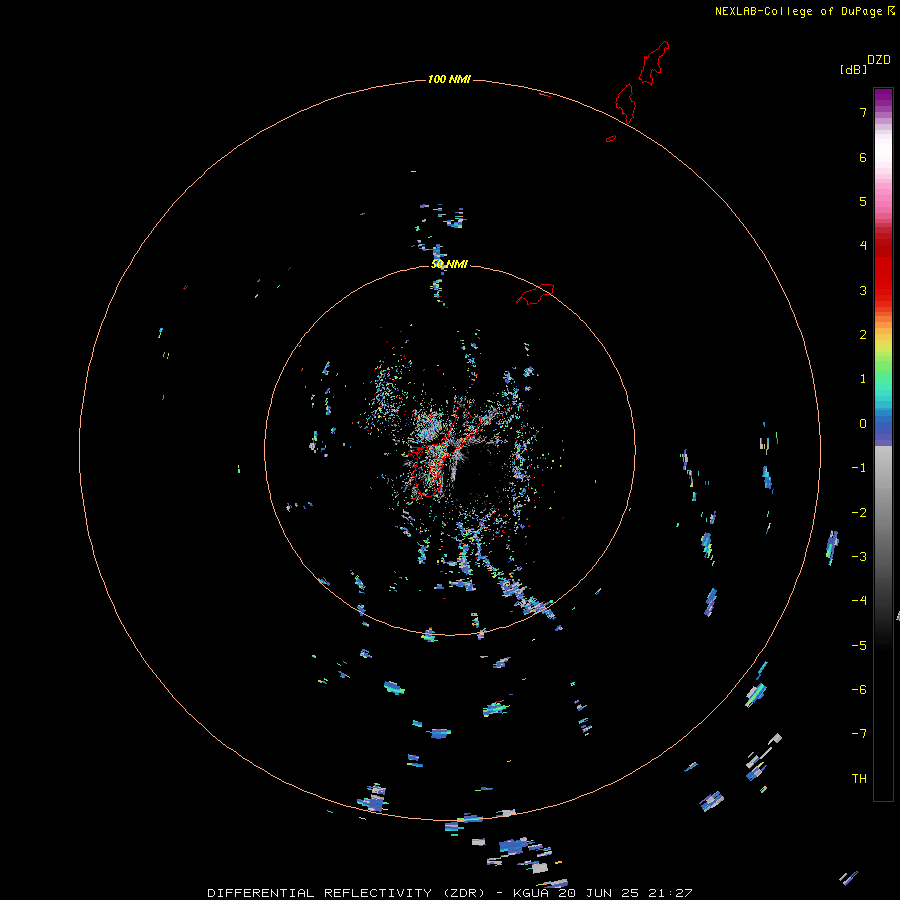This screenshot has width=900, height=900.
Task: Click the color scale value 4
Action: [863, 246]
